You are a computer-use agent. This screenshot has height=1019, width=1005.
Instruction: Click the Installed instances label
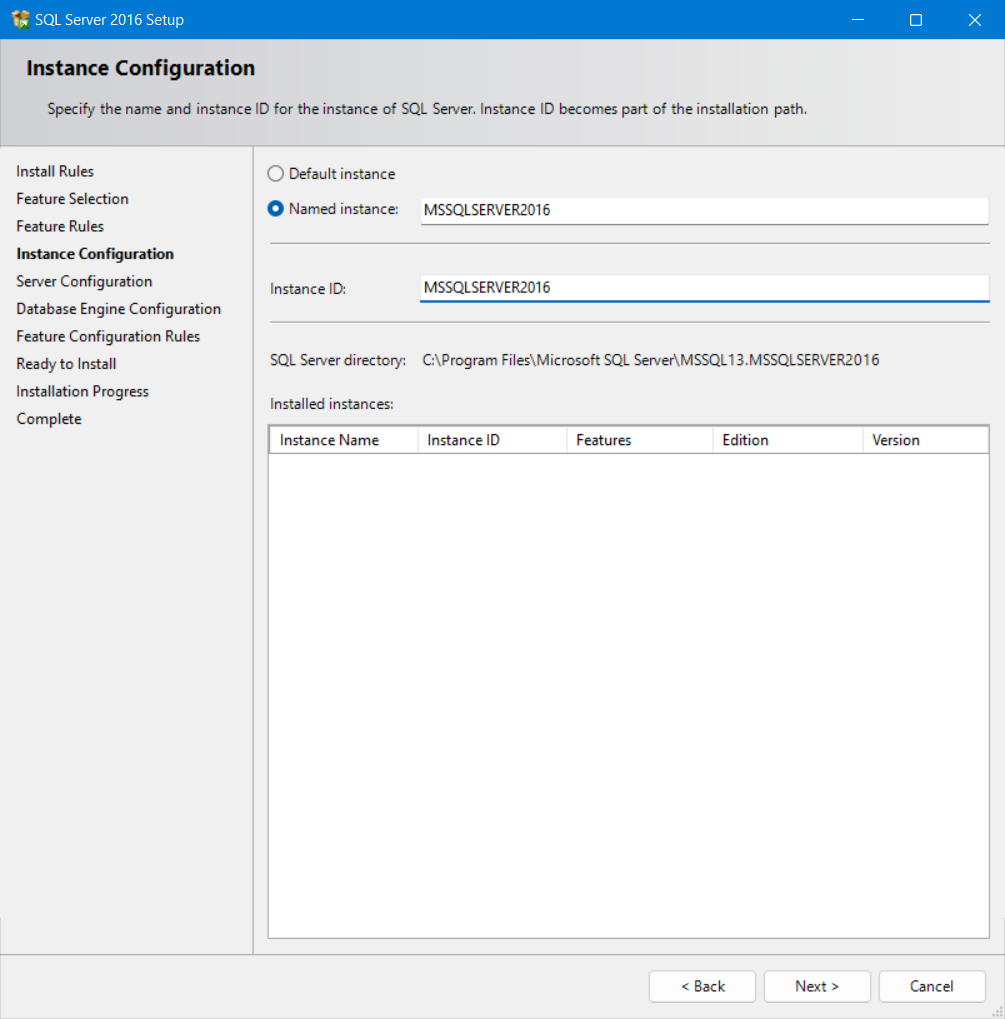click(332, 404)
